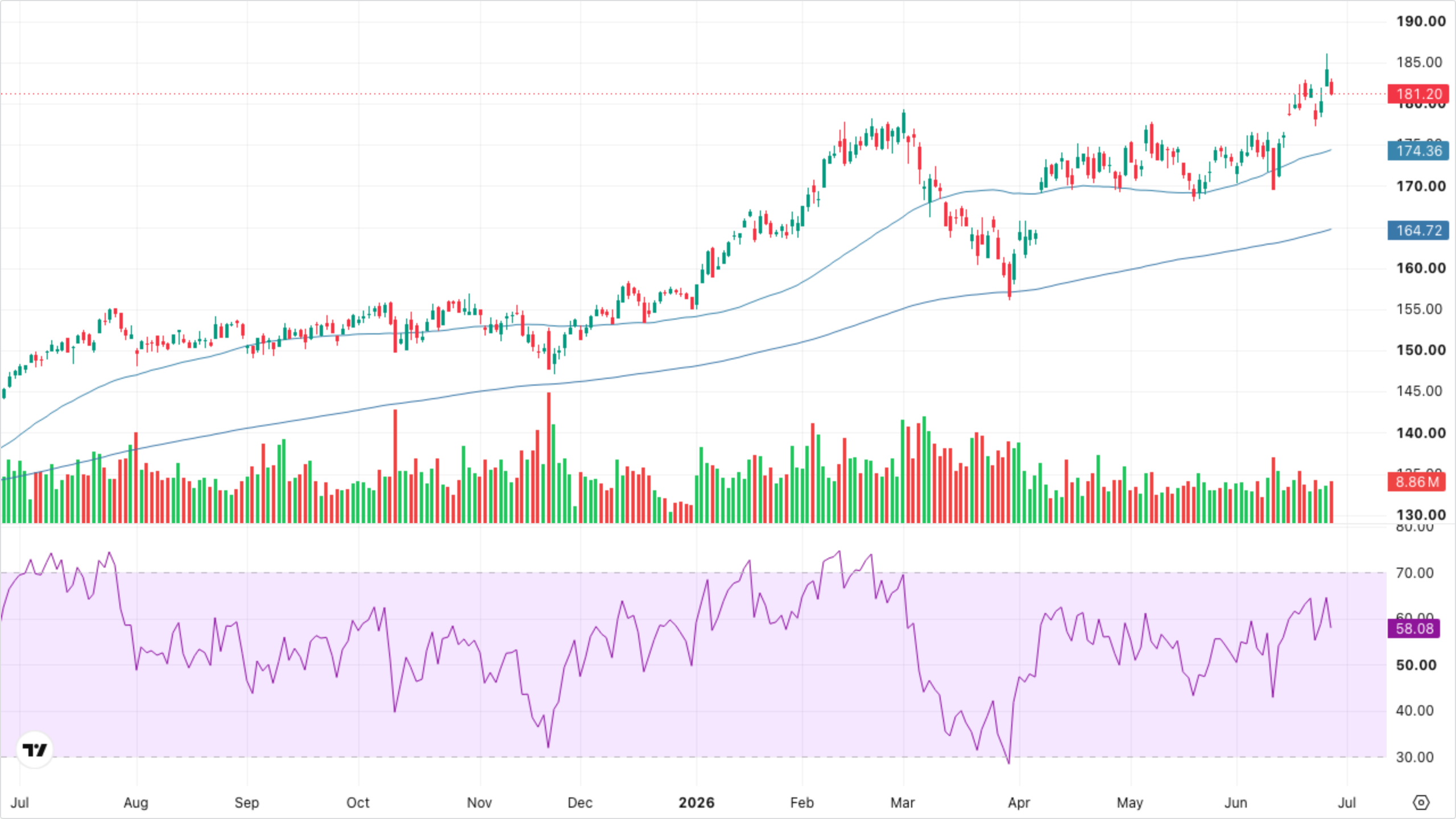Screen dimensions: 1456x819
Task: Select the tallest red volume bar in late November
Action: 549,457
